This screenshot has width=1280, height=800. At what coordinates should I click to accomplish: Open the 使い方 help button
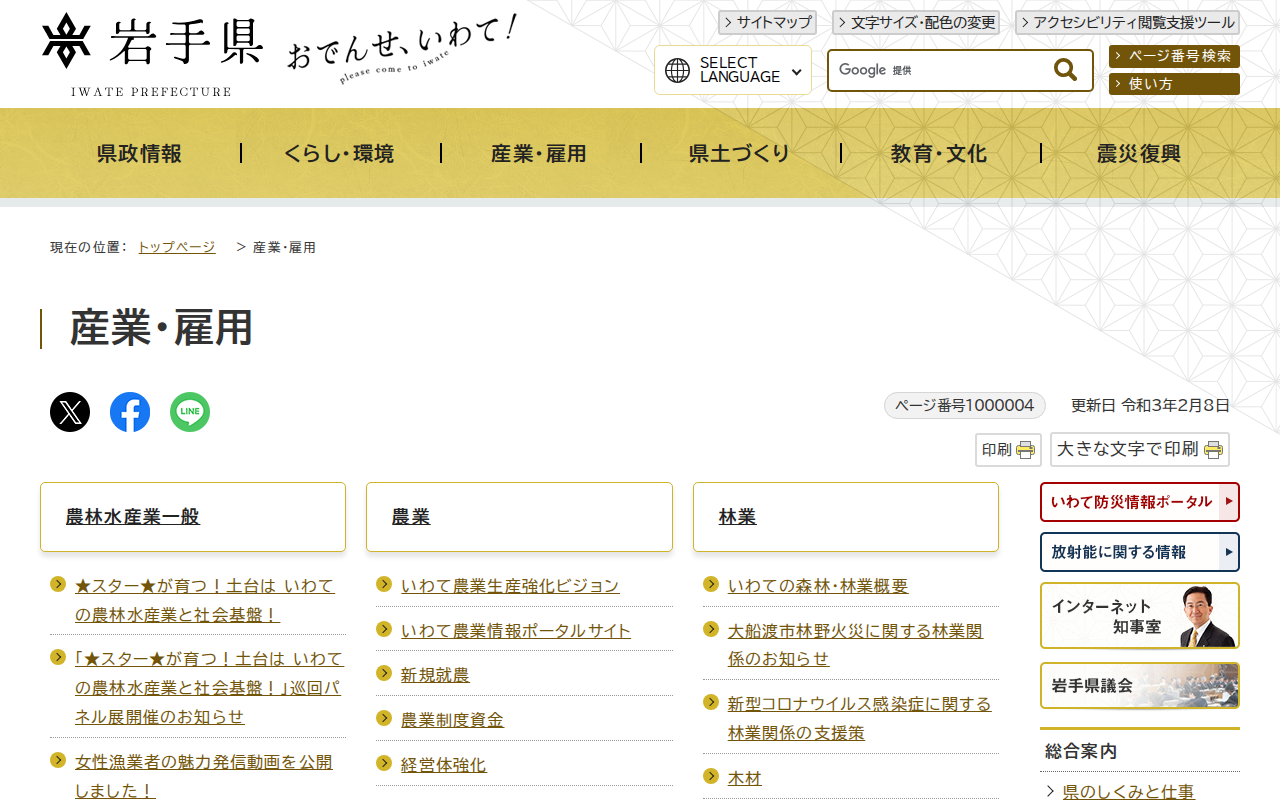1174,84
